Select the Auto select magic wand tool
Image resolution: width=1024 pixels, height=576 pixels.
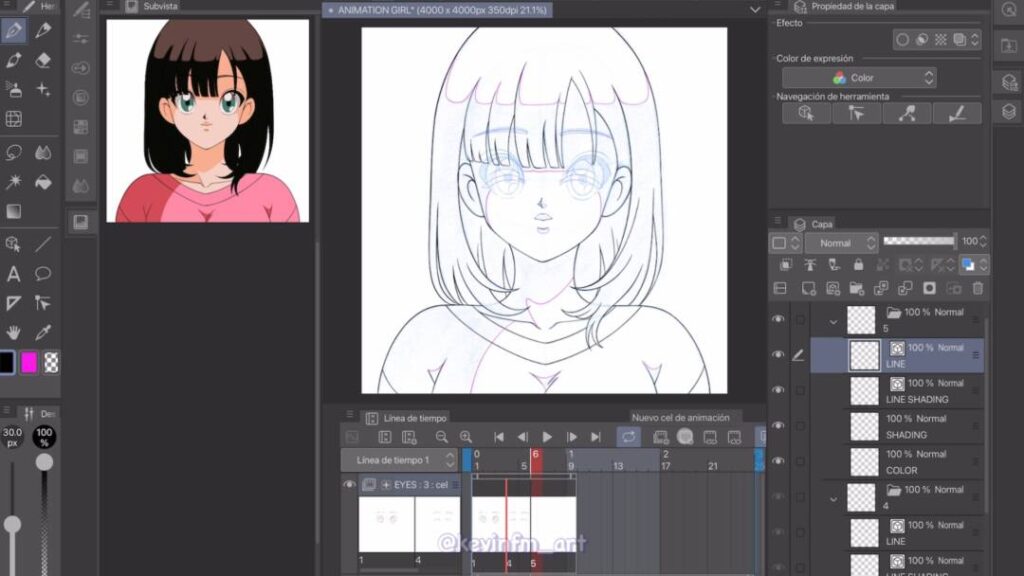[x=14, y=182]
